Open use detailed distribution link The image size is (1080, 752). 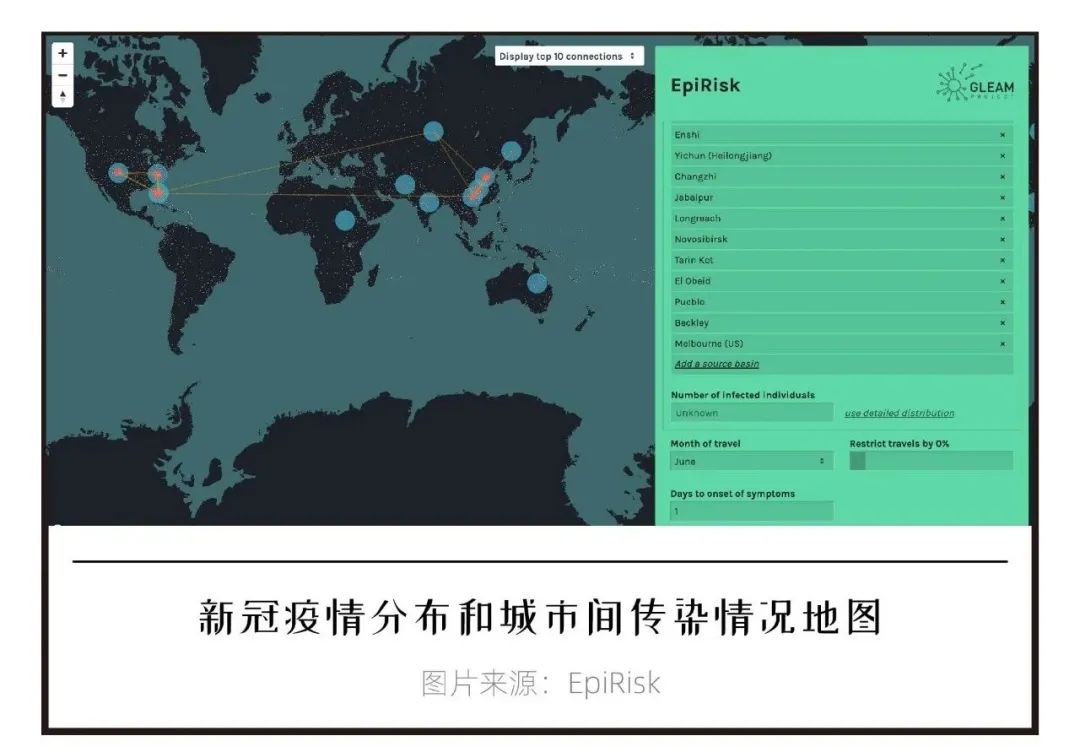[899, 413]
